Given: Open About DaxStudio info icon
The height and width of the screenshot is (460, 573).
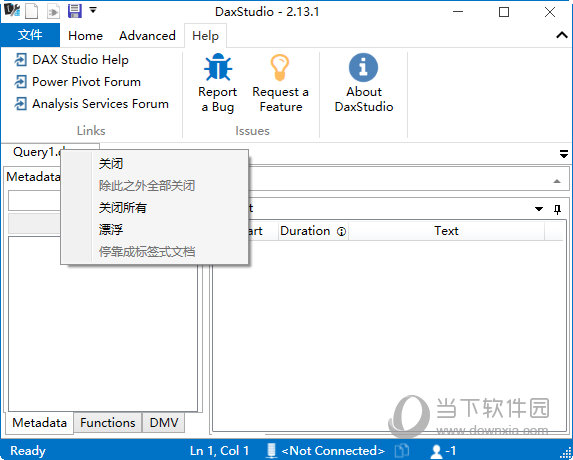Looking at the screenshot, I should (363, 67).
